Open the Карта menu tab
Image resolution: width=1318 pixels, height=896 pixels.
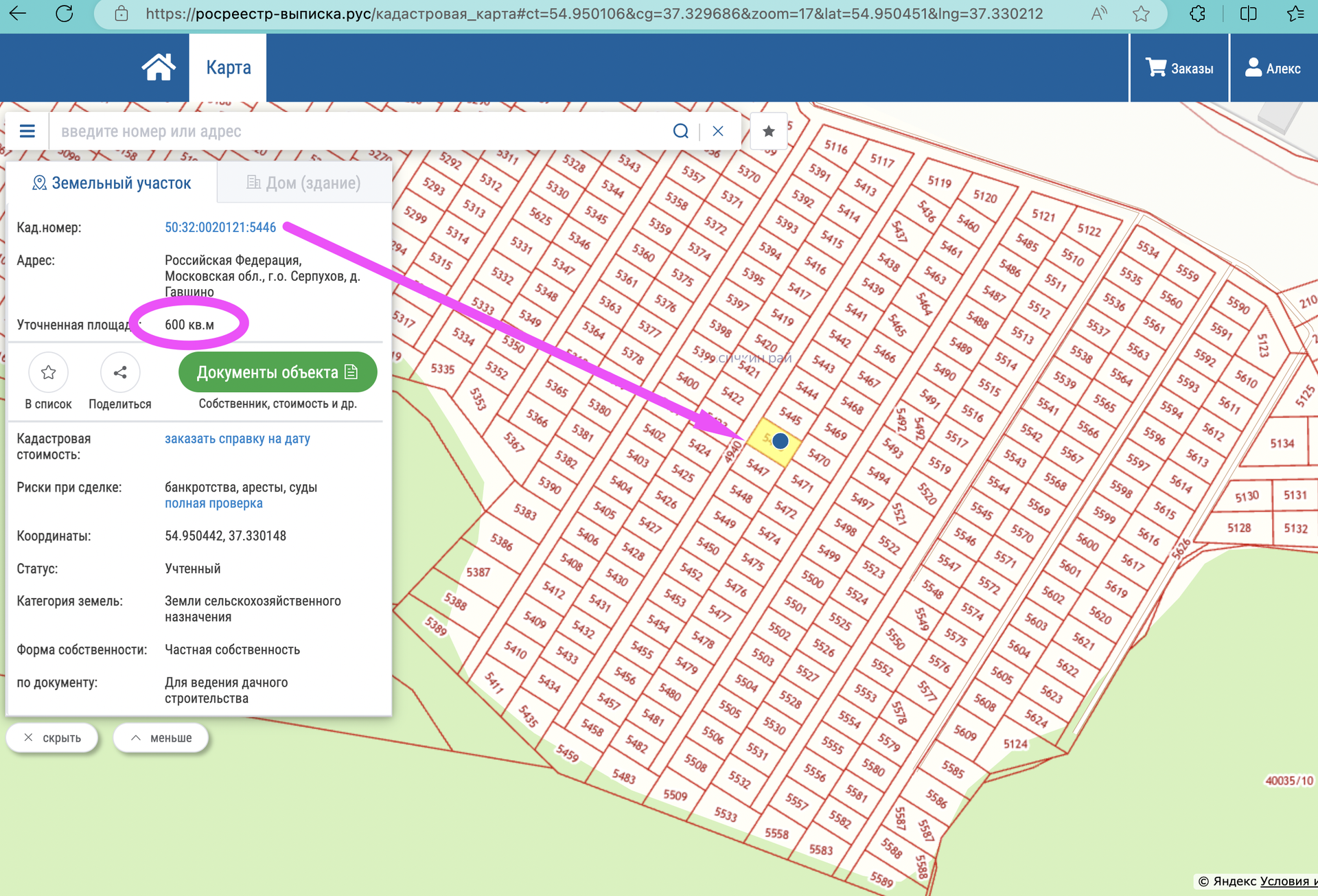pyautogui.click(x=228, y=67)
